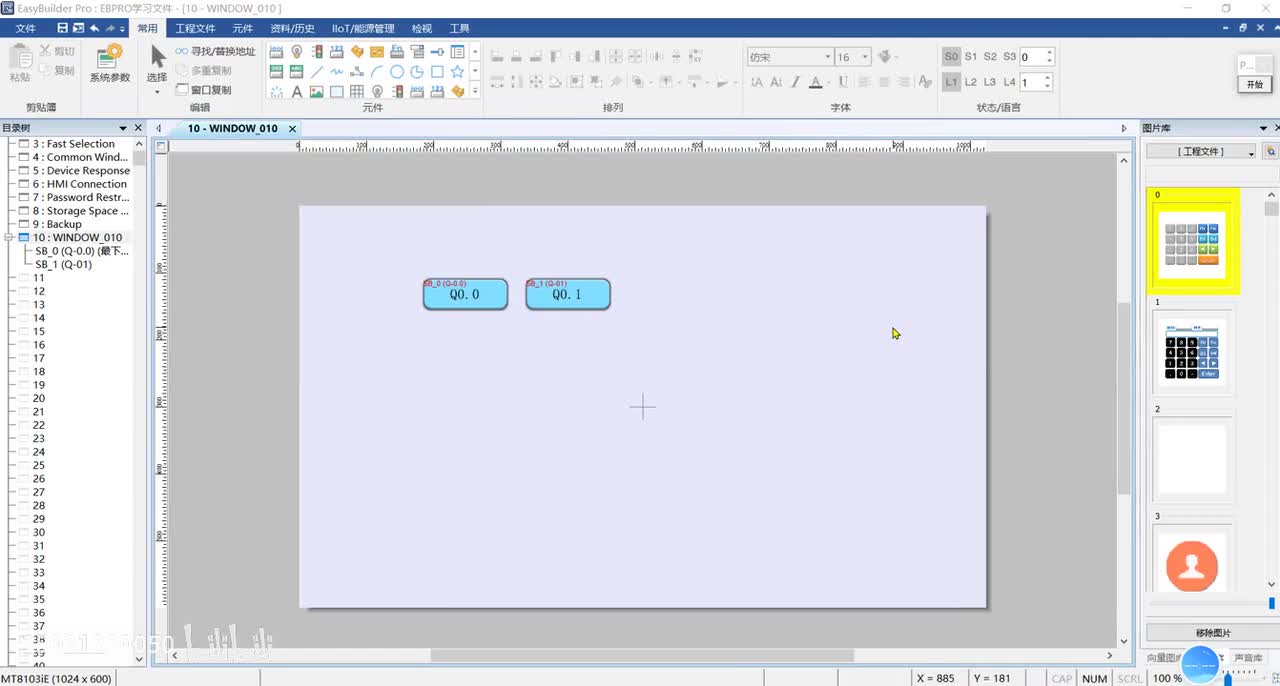Open the font size 16 dropdown

click(865, 57)
